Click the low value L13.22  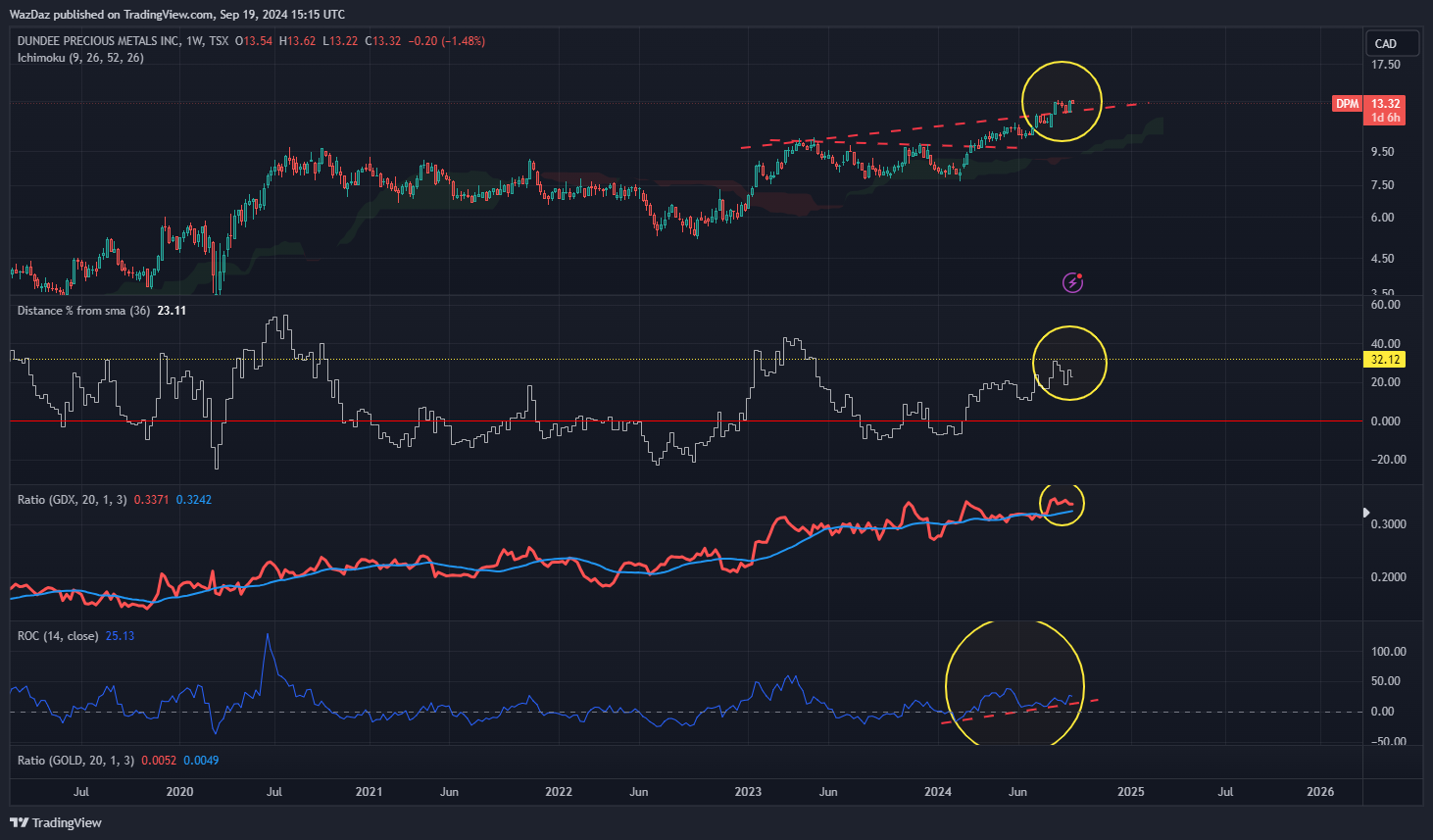[x=340, y=41]
